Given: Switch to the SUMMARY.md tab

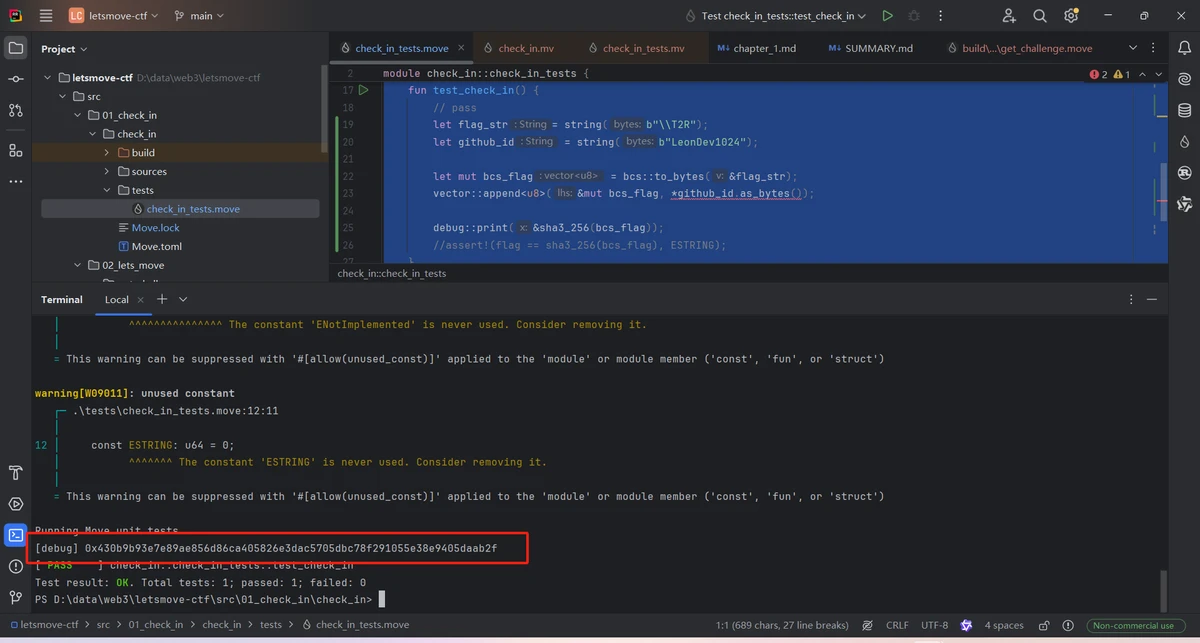Looking at the screenshot, I should [x=878, y=48].
